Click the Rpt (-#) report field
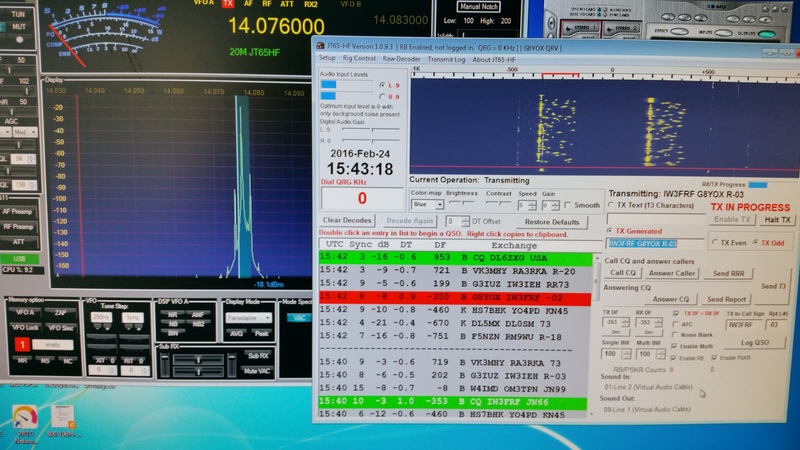This screenshot has height=450, width=800. click(x=777, y=324)
